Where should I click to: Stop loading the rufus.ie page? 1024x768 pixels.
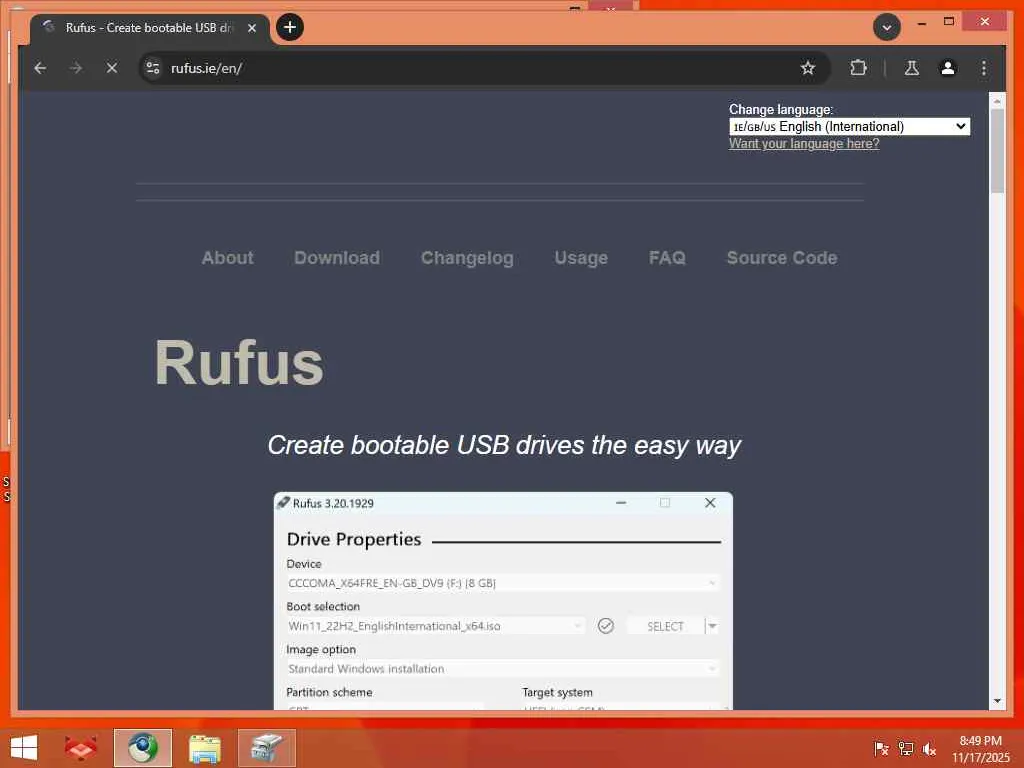coord(112,68)
